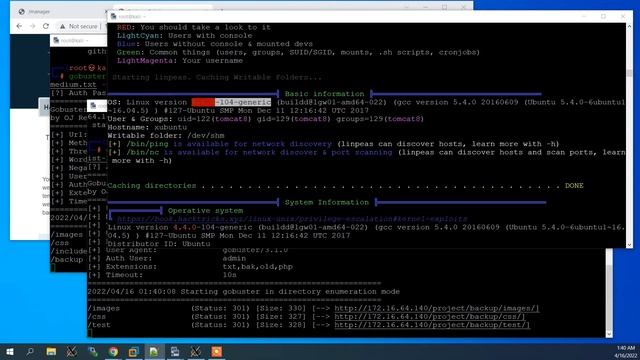The image size is (640, 360).
Task: Click '/images' result in bottom terminal
Action: click(104, 308)
